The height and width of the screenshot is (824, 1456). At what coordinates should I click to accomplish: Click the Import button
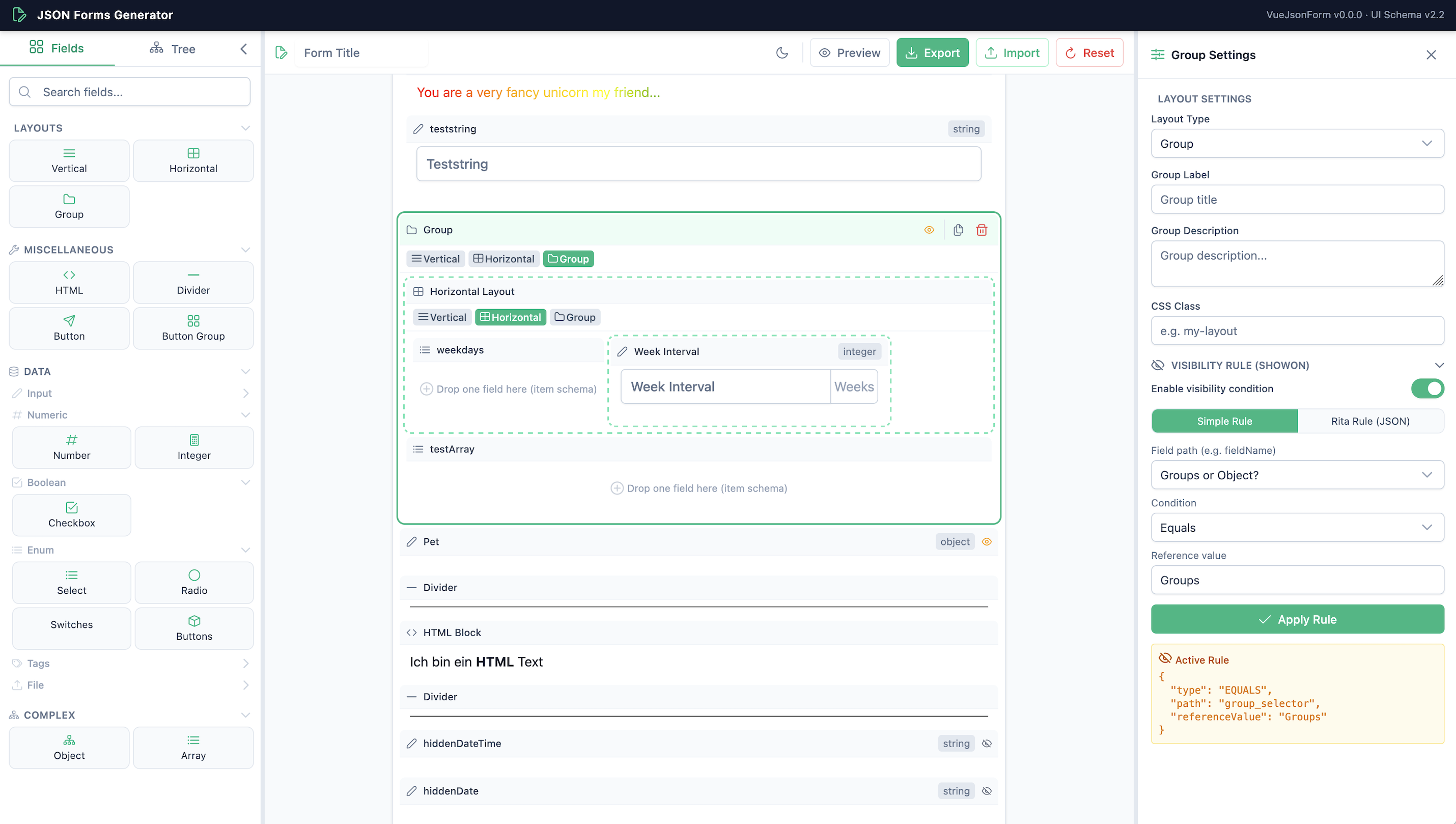(1012, 52)
